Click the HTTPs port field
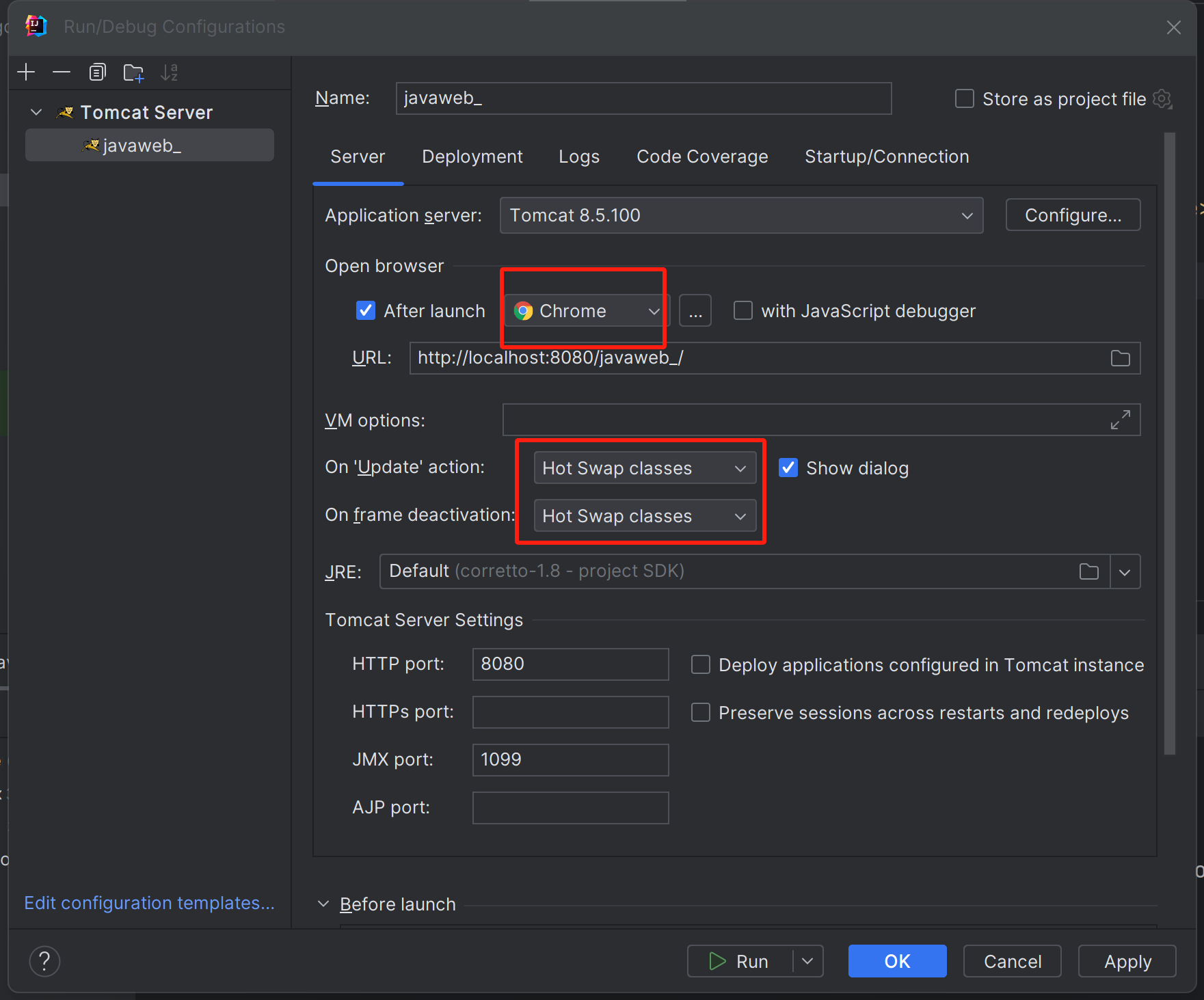The width and height of the screenshot is (1204, 1000). click(x=570, y=712)
